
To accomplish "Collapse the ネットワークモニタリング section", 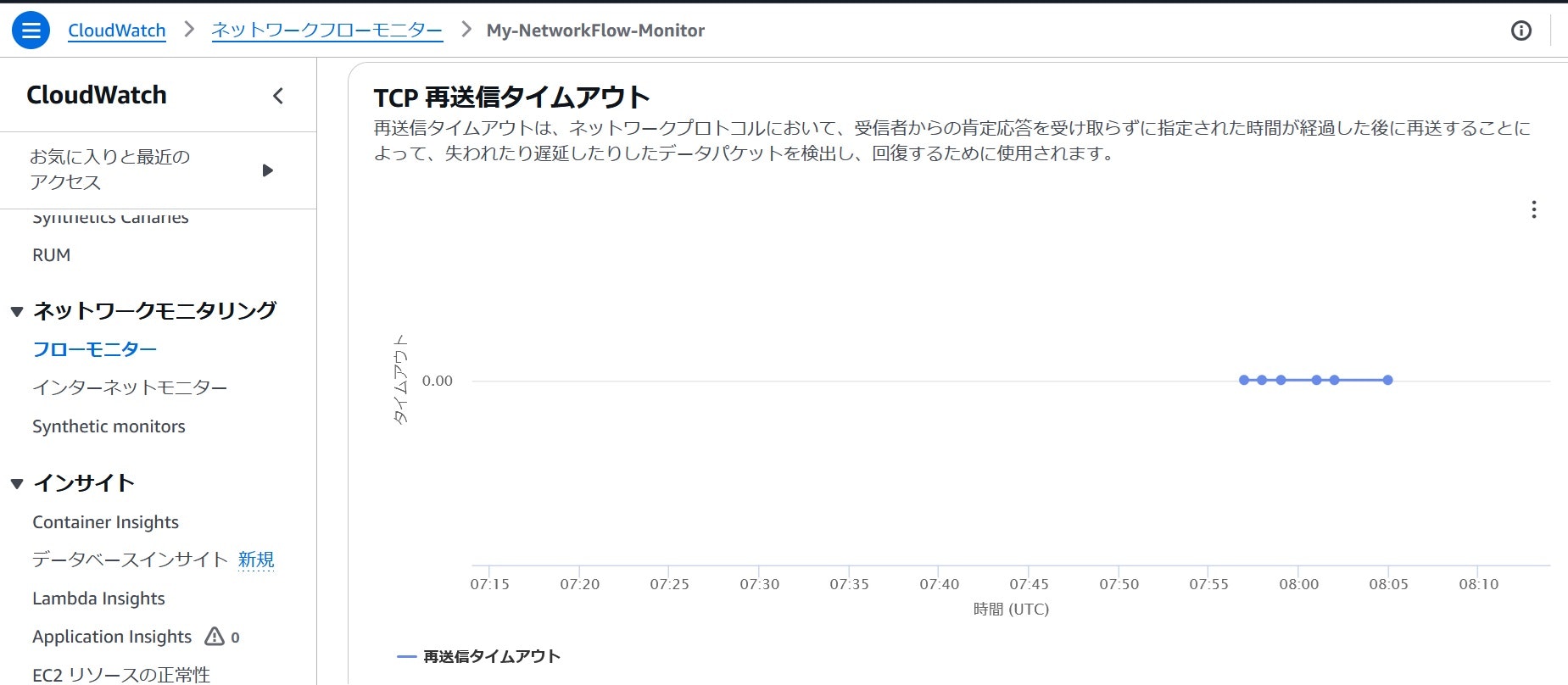I will click(x=16, y=312).
